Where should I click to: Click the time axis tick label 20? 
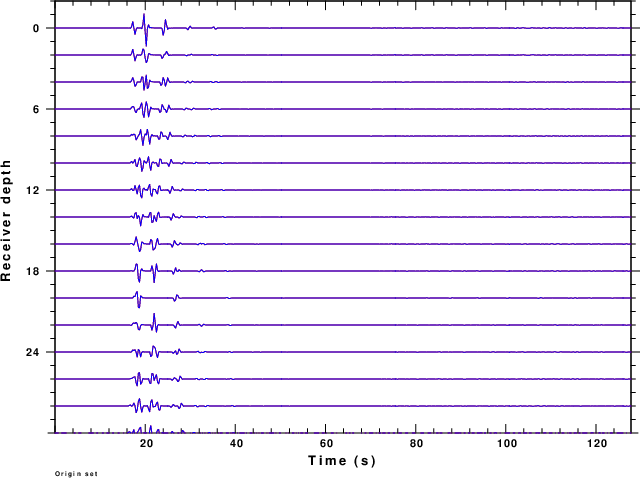pos(146,444)
